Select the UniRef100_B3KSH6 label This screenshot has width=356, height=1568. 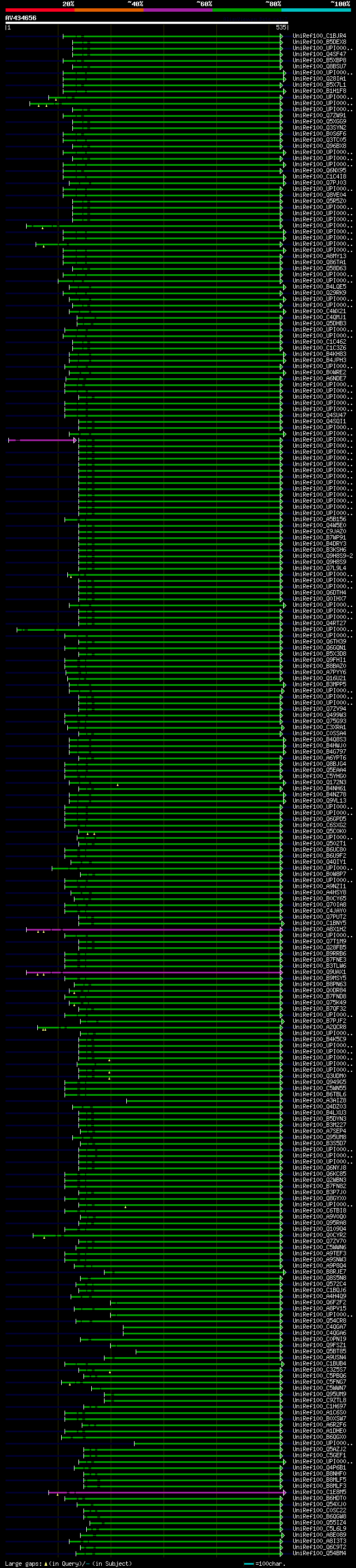[319, 550]
